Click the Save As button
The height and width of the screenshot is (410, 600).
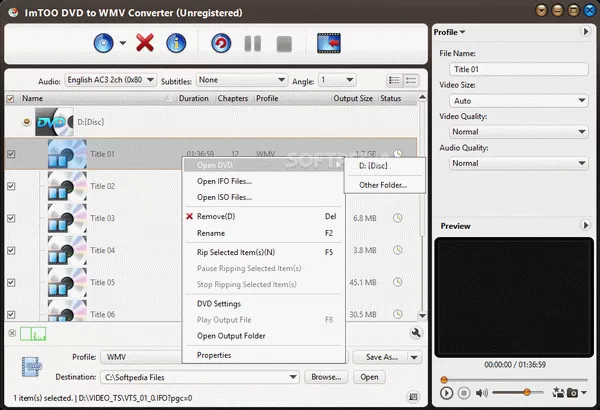pyautogui.click(x=381, y=357)
